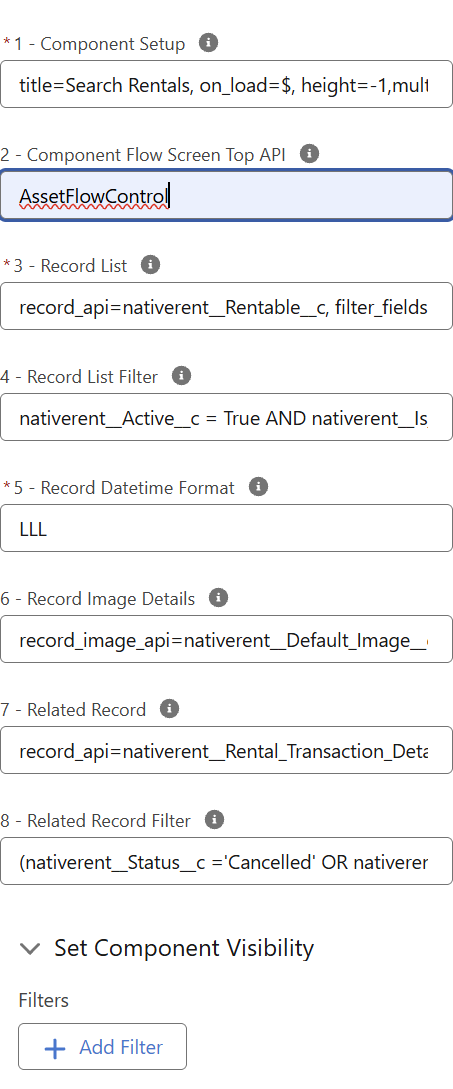Show info tooltip for Record List Filter
Screen dimensions: 453x1089
(181, 376)
